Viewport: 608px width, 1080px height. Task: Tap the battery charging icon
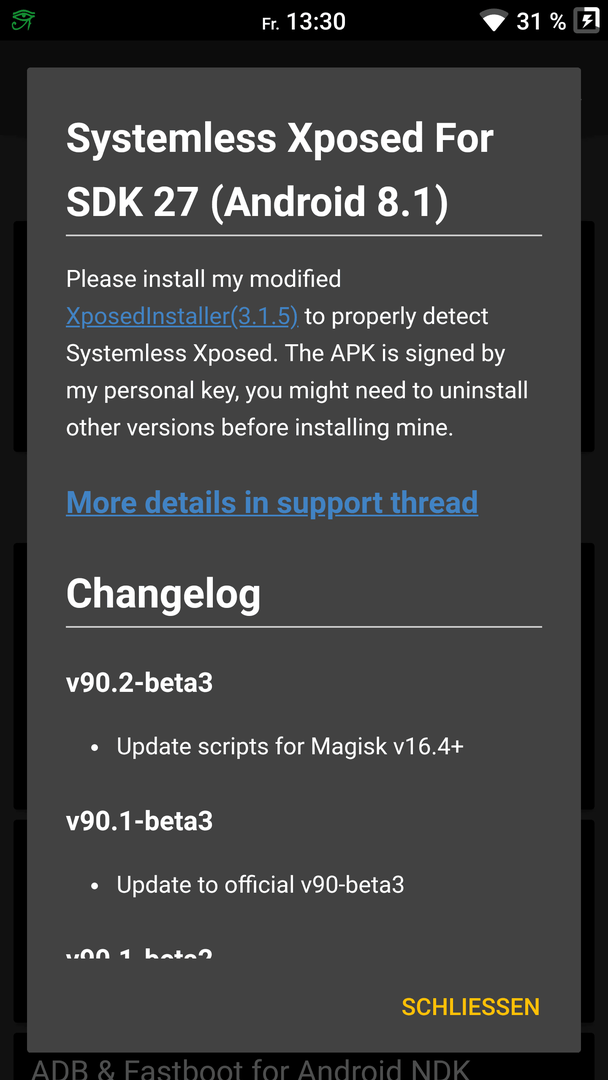(587, 20)
